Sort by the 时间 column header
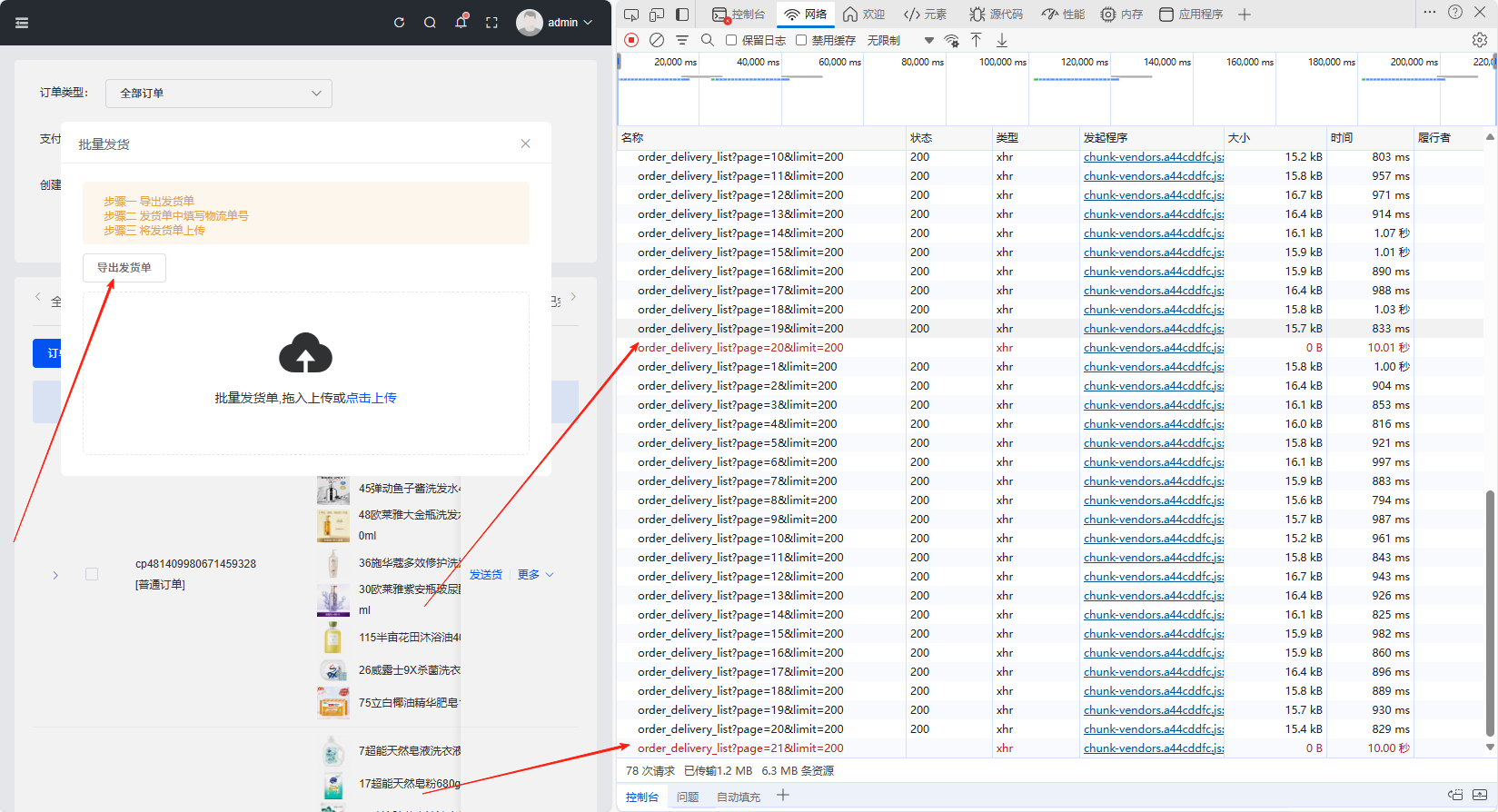Viewport: 1498px width, 812px height. click(1370, 137)
